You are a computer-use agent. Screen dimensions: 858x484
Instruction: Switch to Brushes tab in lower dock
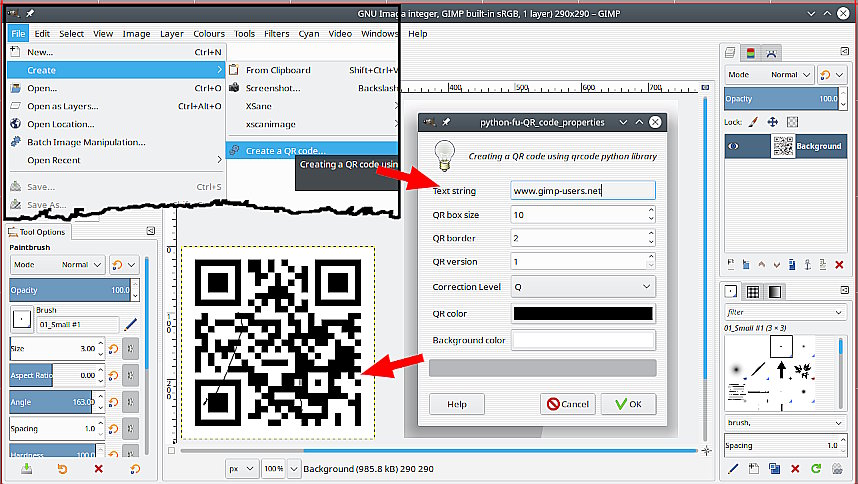(x=731, y=291)
